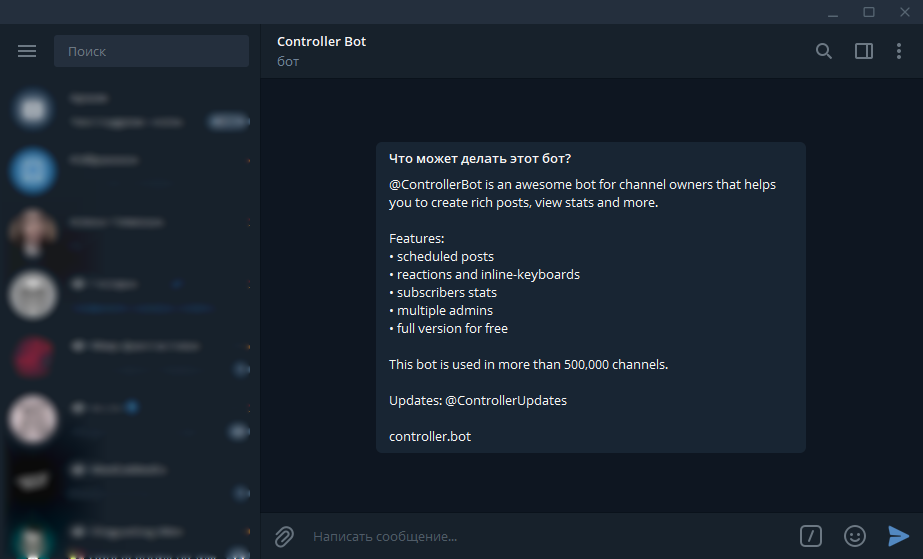Open the chat with red avatar

point(130,356)
